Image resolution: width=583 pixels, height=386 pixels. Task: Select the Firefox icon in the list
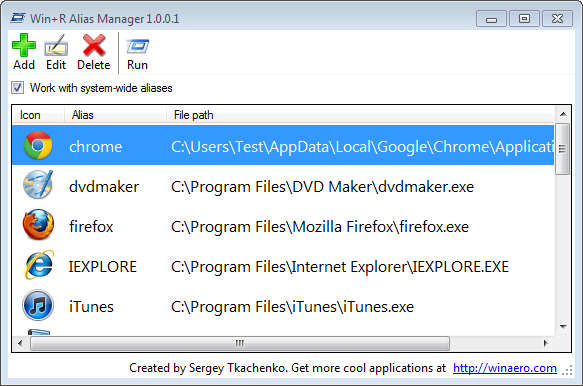point(38,224)
